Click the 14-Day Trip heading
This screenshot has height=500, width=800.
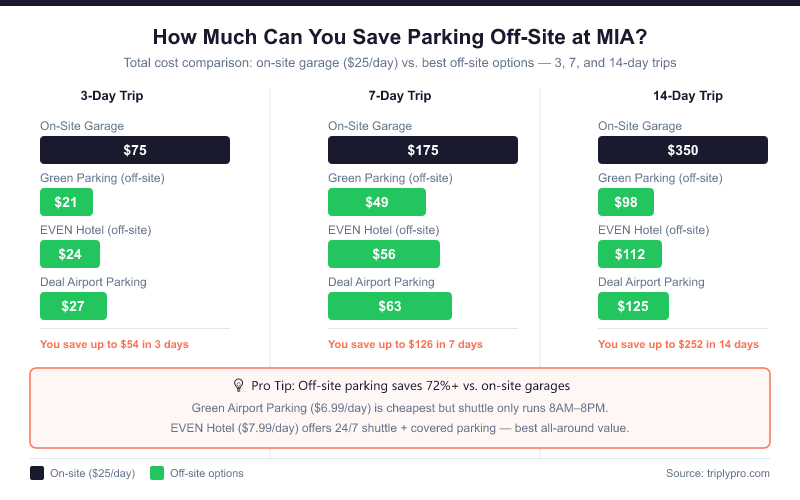[x=686, y=96]
